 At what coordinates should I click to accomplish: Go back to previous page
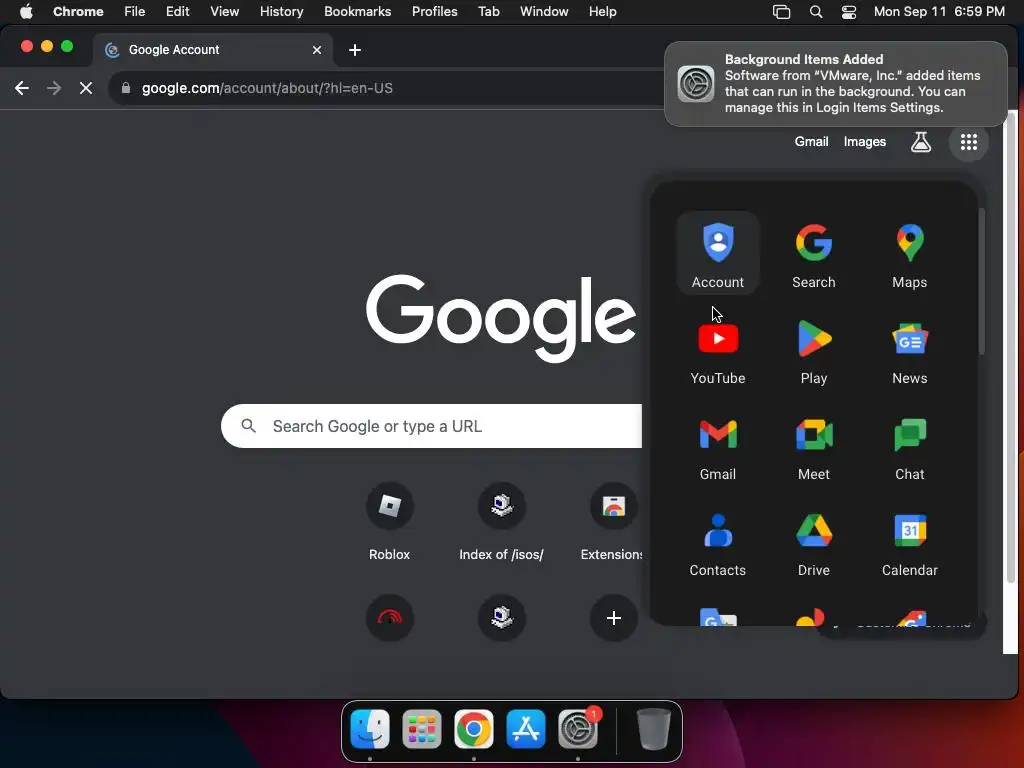22,88
